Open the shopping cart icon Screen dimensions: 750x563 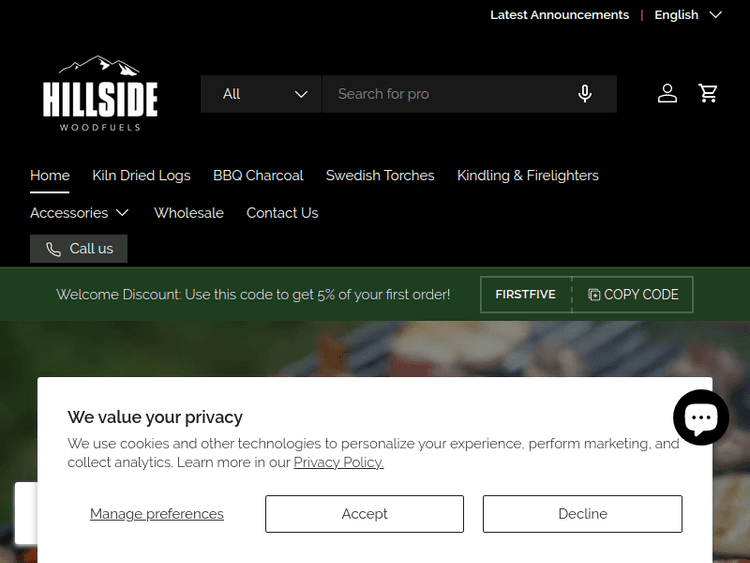[709, 94]
